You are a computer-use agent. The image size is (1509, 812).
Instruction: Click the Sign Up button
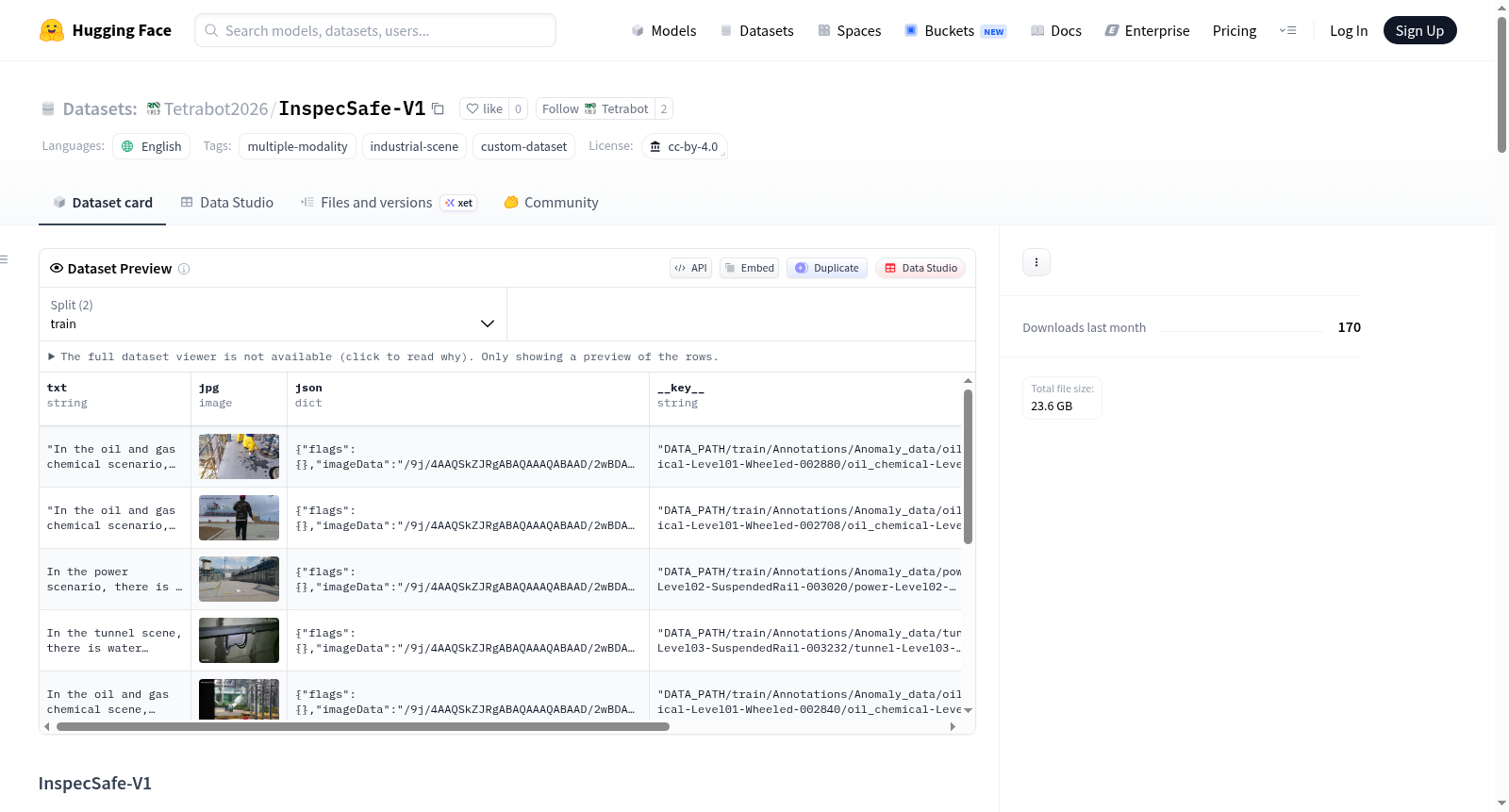click(x=1419, y=30)
